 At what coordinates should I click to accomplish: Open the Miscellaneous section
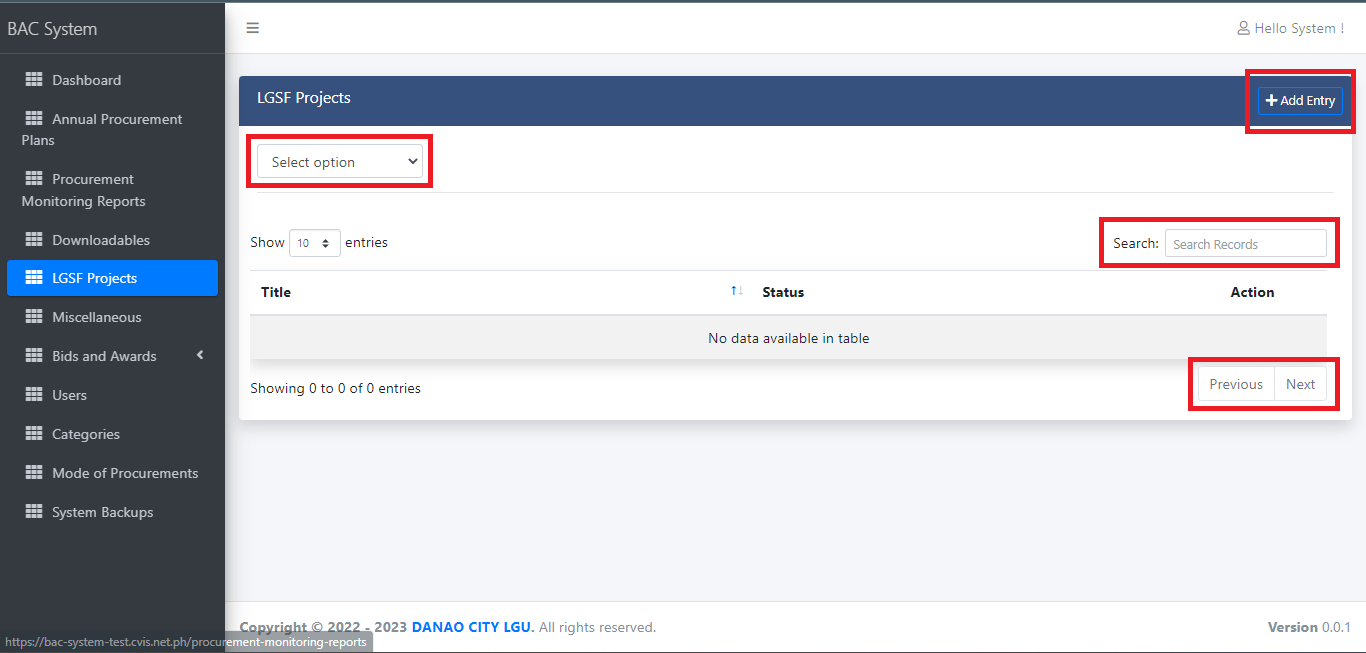pyautogui.click(x=112, y=317)
